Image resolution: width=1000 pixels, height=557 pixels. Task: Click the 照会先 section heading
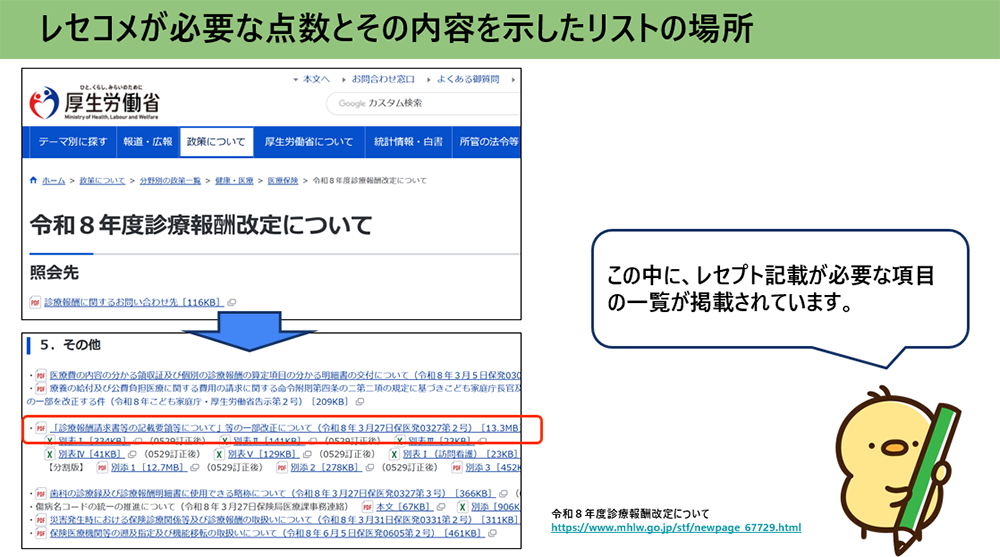pyautogui.click(x=54, y=273)
